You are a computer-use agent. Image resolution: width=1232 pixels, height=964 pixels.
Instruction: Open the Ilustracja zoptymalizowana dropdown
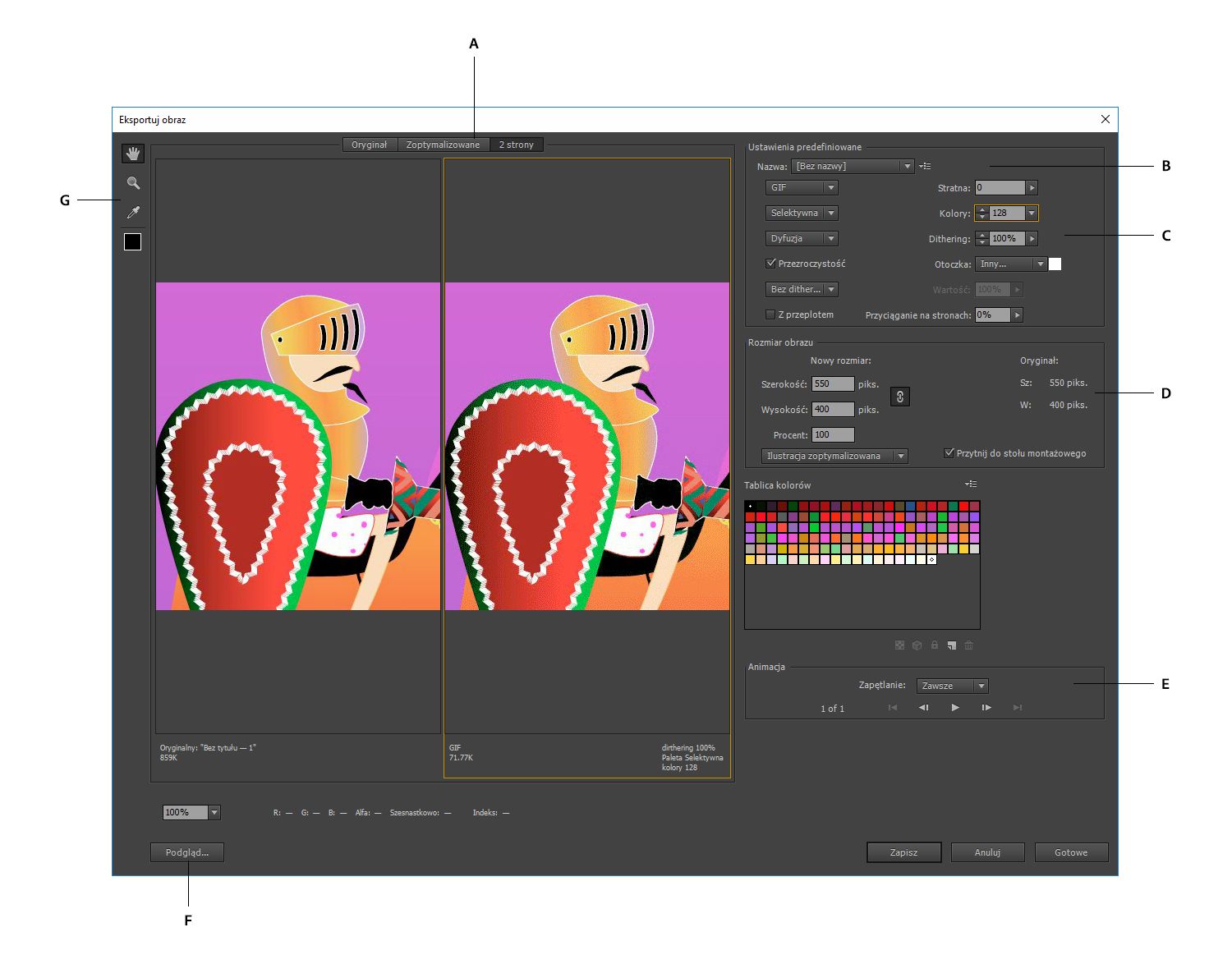point(835,456)
